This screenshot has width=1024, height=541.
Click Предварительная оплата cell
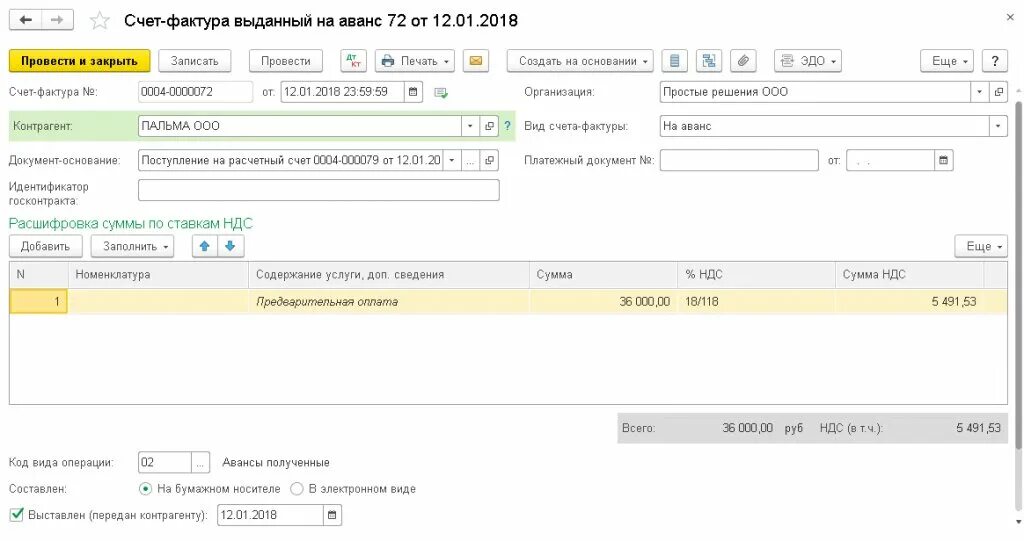point(389,301)
